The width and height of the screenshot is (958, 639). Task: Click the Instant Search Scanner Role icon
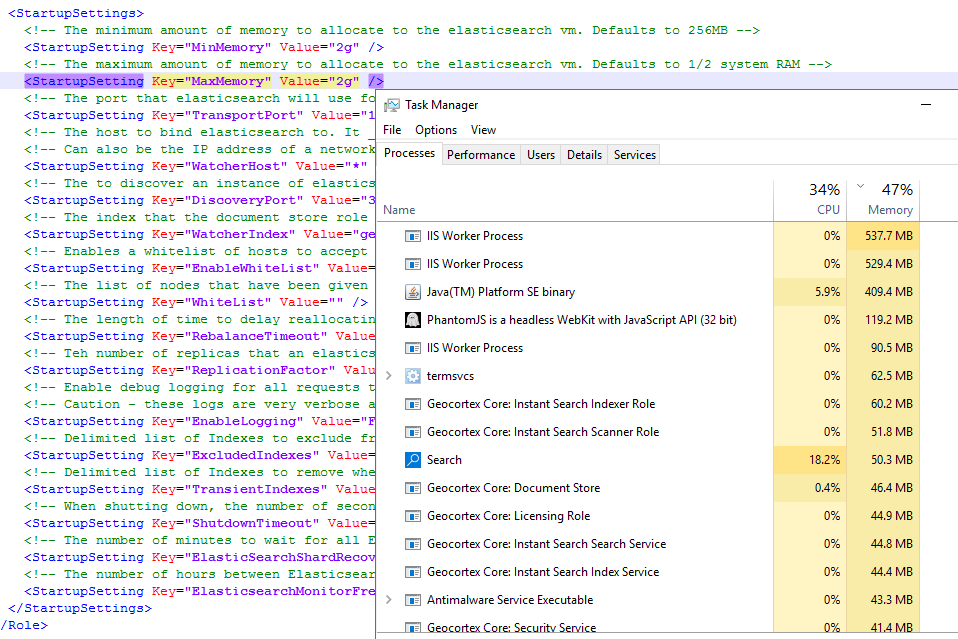pos(413,432)
